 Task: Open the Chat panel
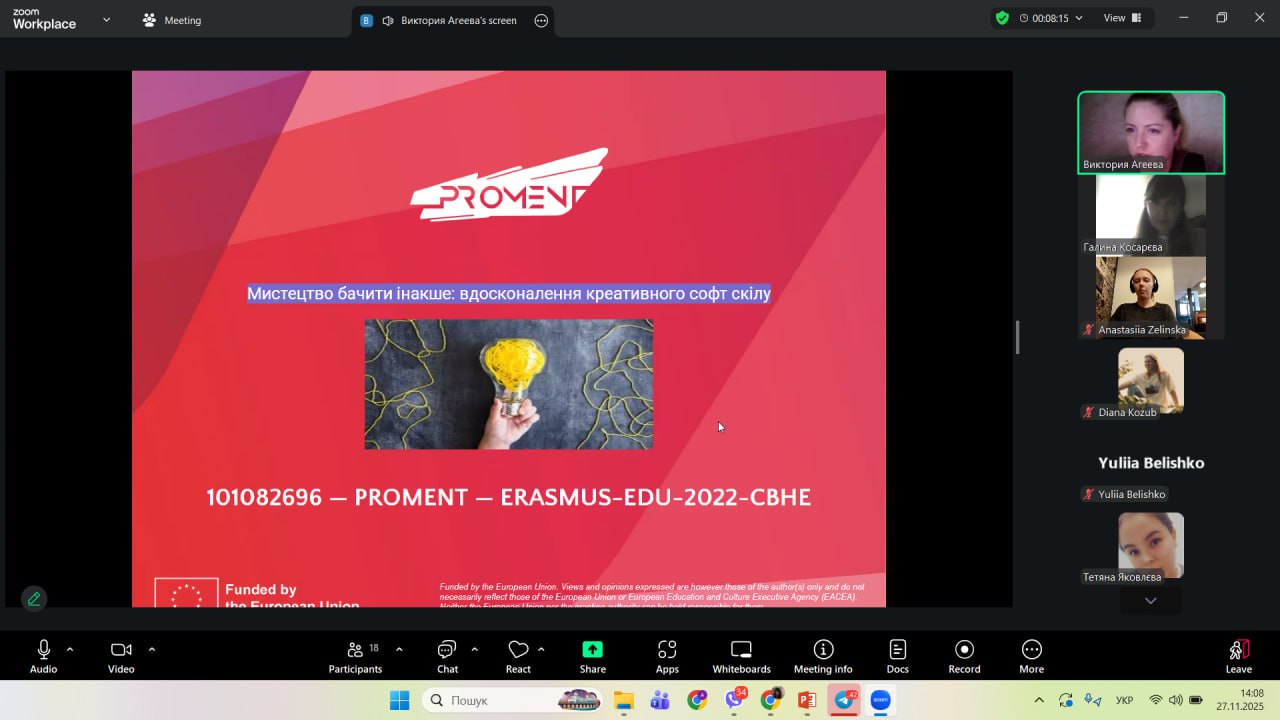[447, 656]
